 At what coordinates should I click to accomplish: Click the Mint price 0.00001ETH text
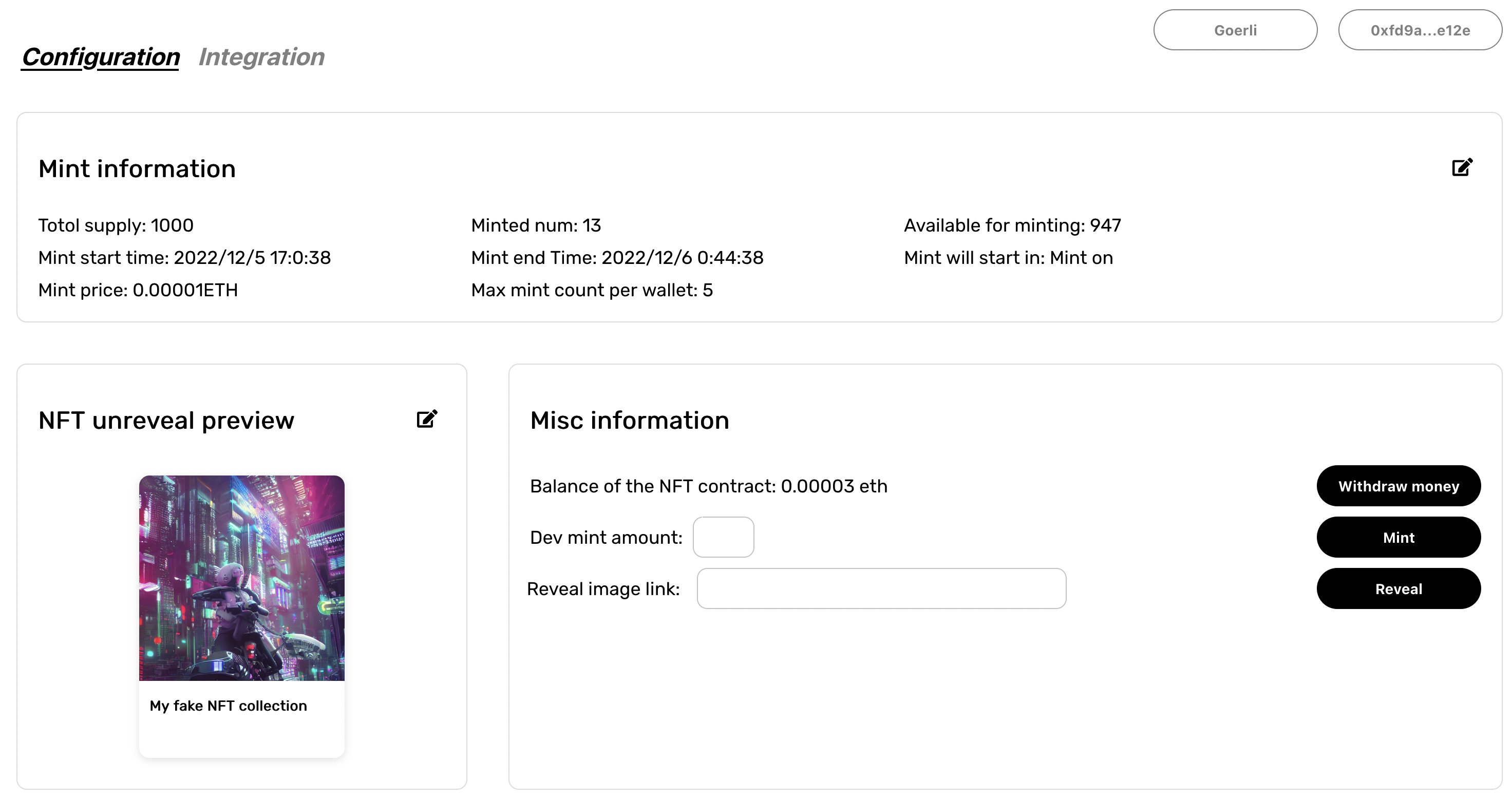[x=138, y=291]
